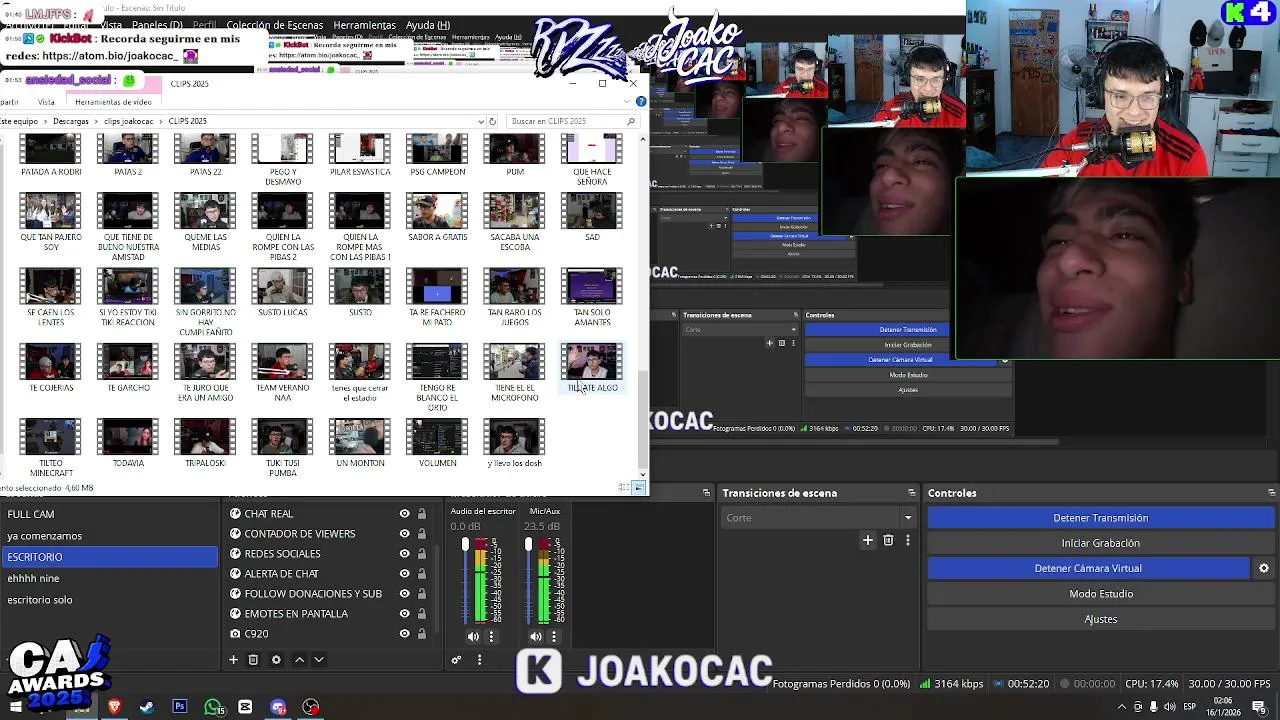This screenshot has height=720, width=1280.
Task: Undock the Controles panel
Action: [1272, 493]
